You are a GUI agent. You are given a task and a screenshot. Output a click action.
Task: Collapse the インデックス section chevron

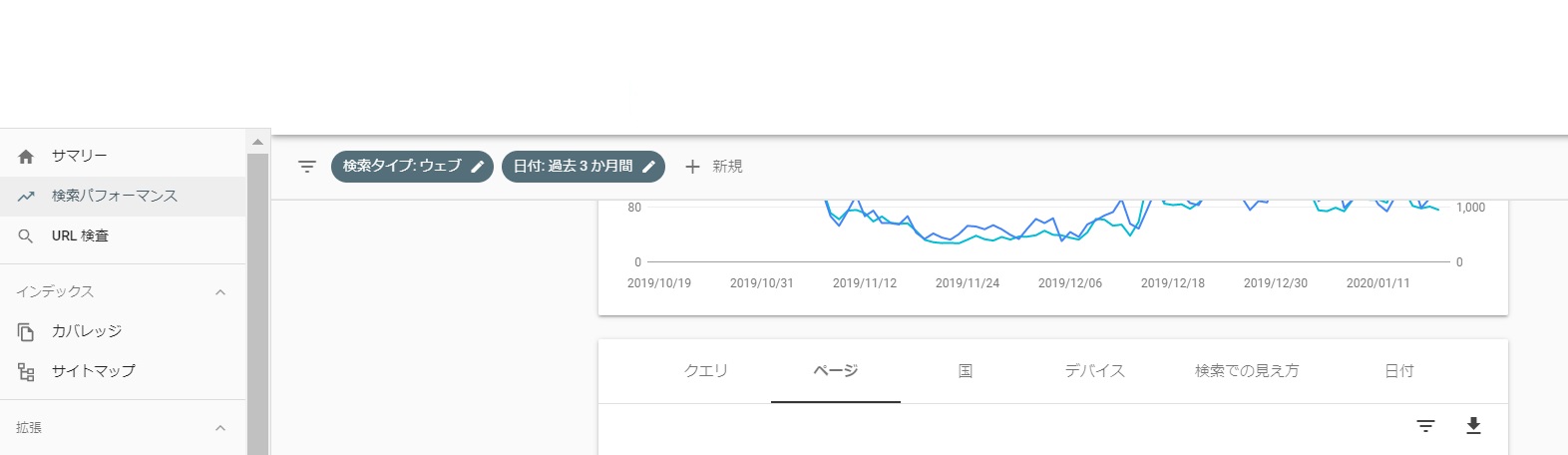click(220, 292)
